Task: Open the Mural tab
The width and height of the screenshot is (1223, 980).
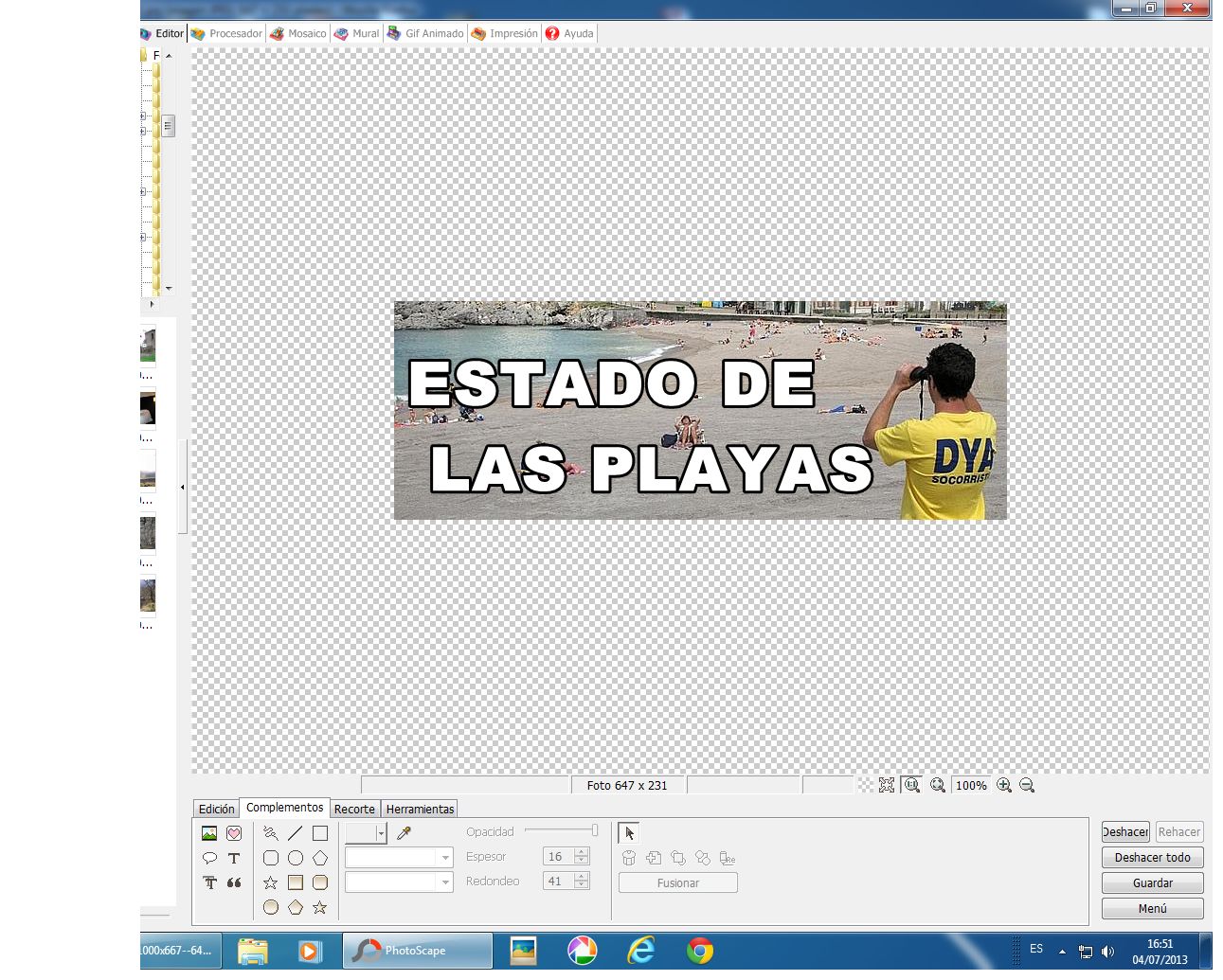Action: 356,33
